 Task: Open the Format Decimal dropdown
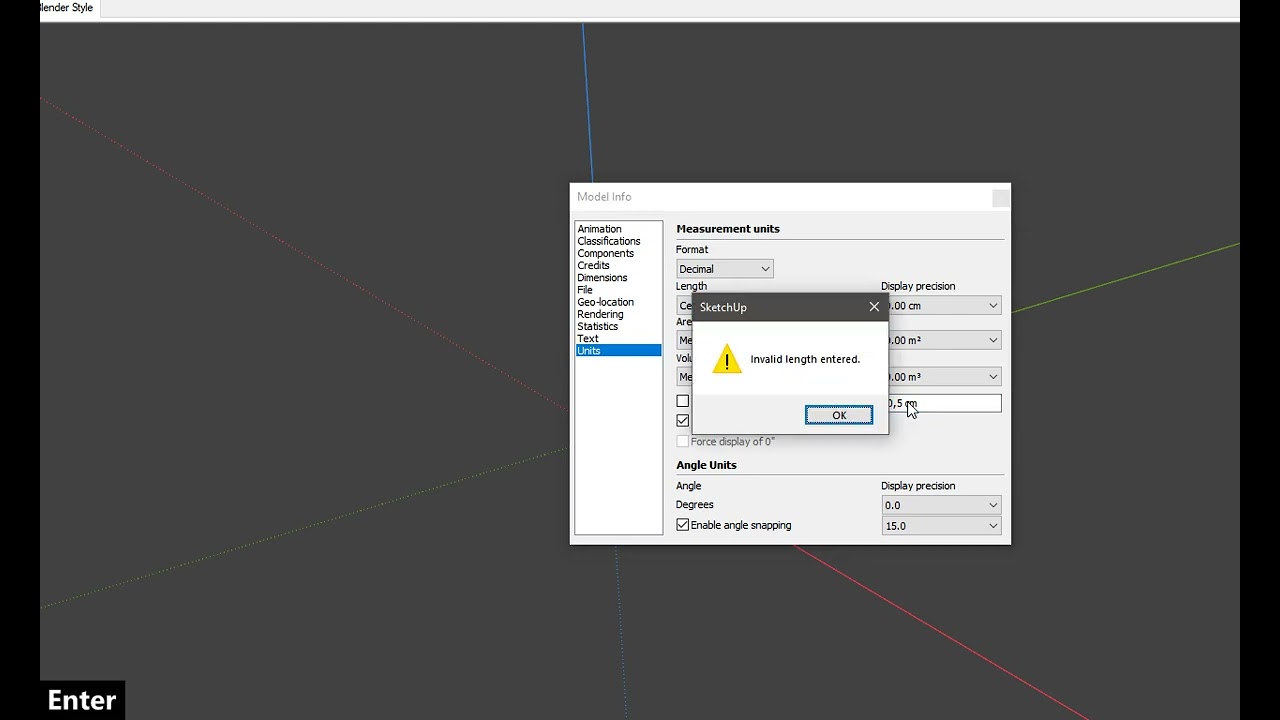point(724,269)
